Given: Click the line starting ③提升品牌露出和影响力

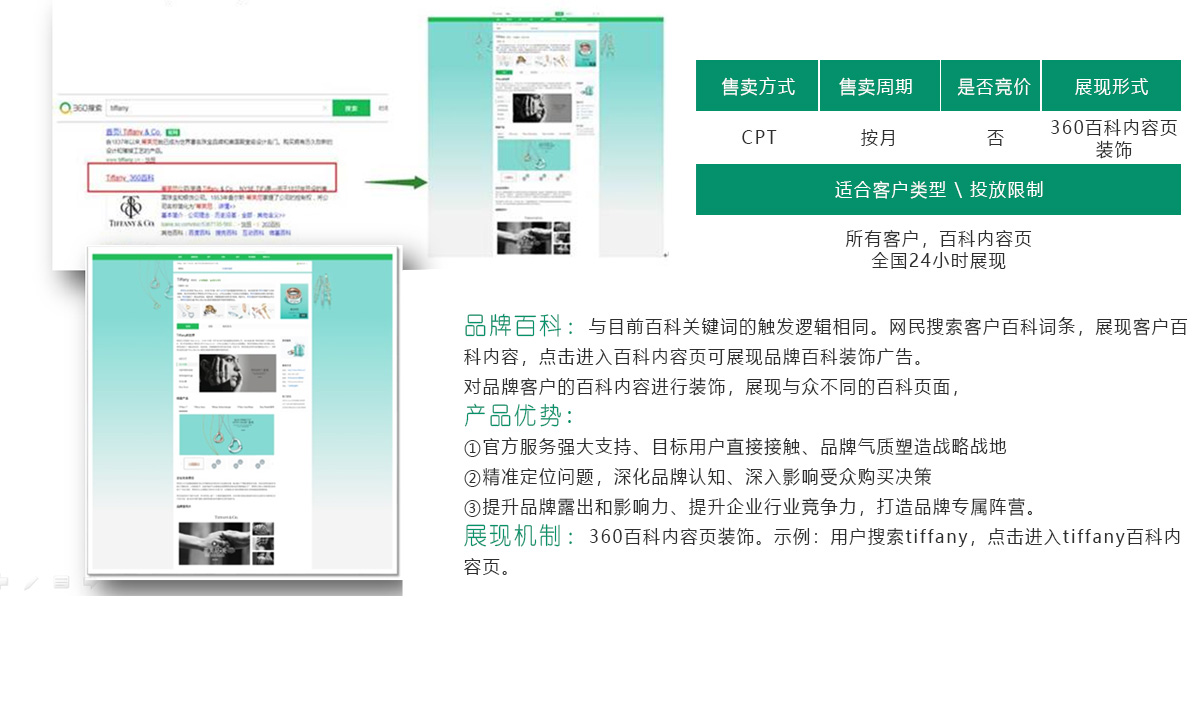Looking at the screenshot, I should pos(754,507).
